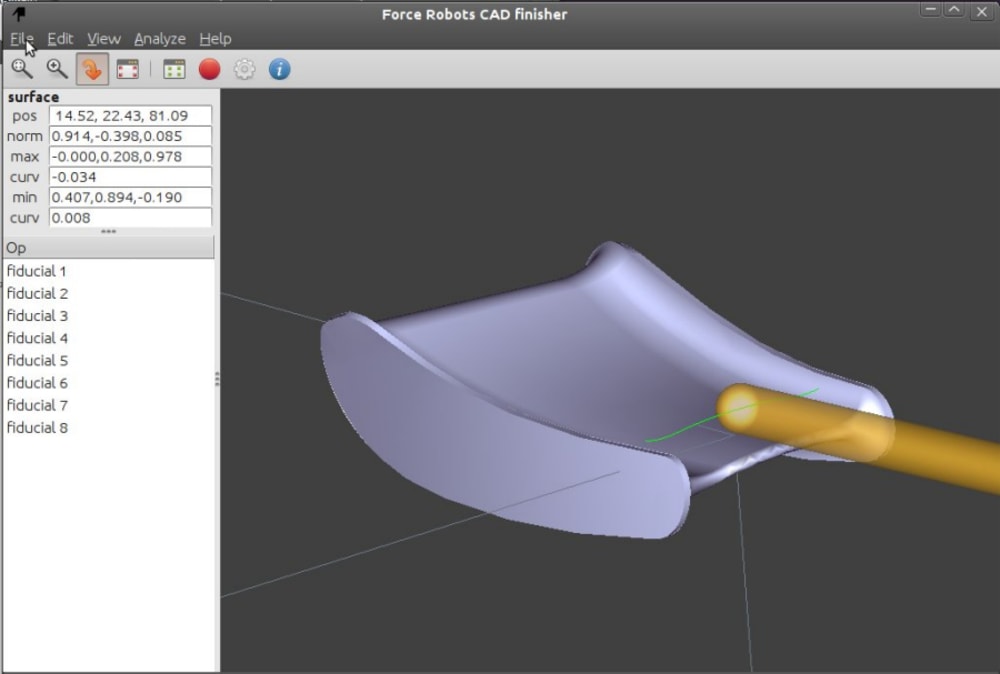Open the File menu

(22, 39)
